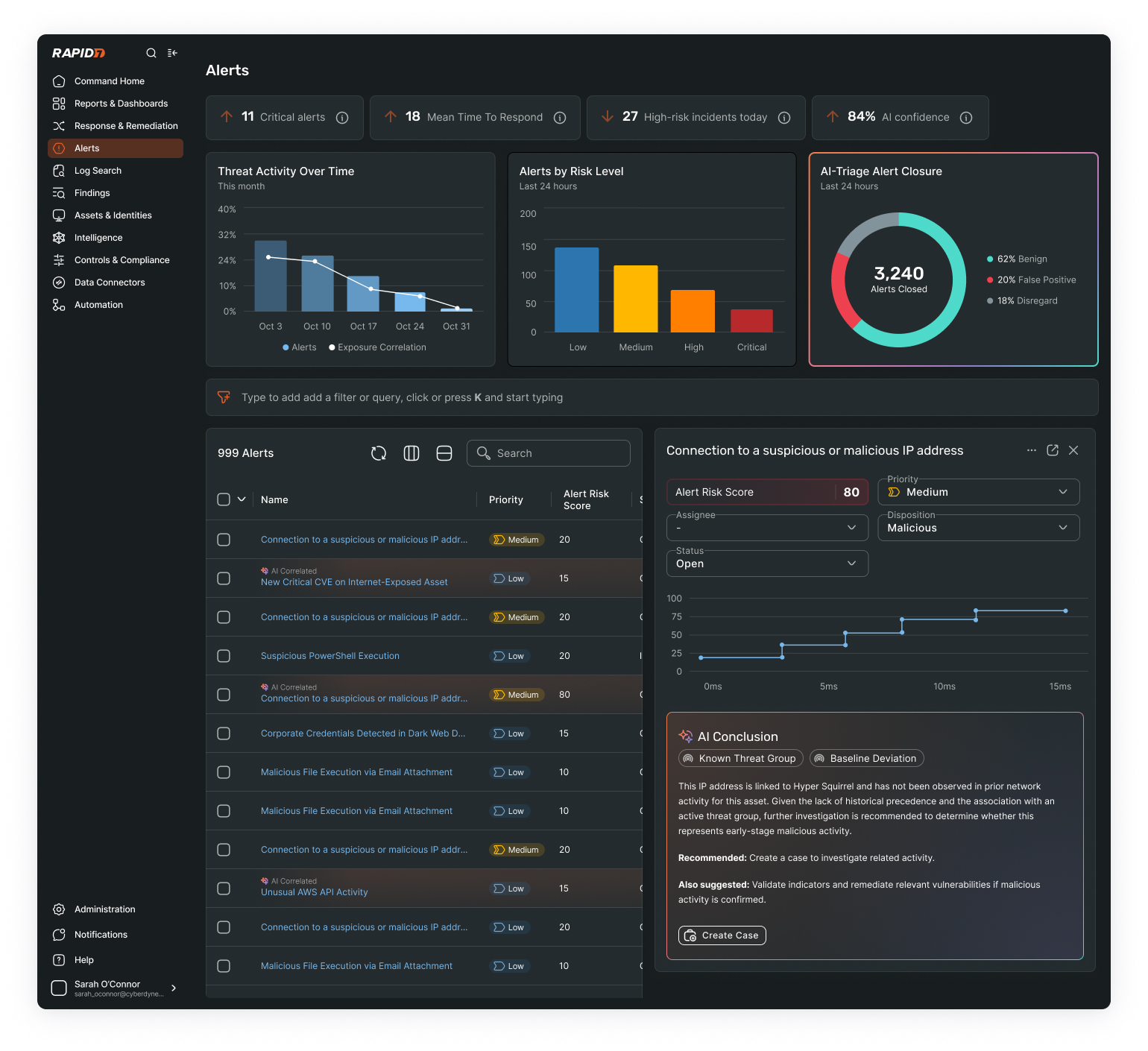1148x1051 pixels.
Task: Navigate to Log Search
Action: (98, 171)
